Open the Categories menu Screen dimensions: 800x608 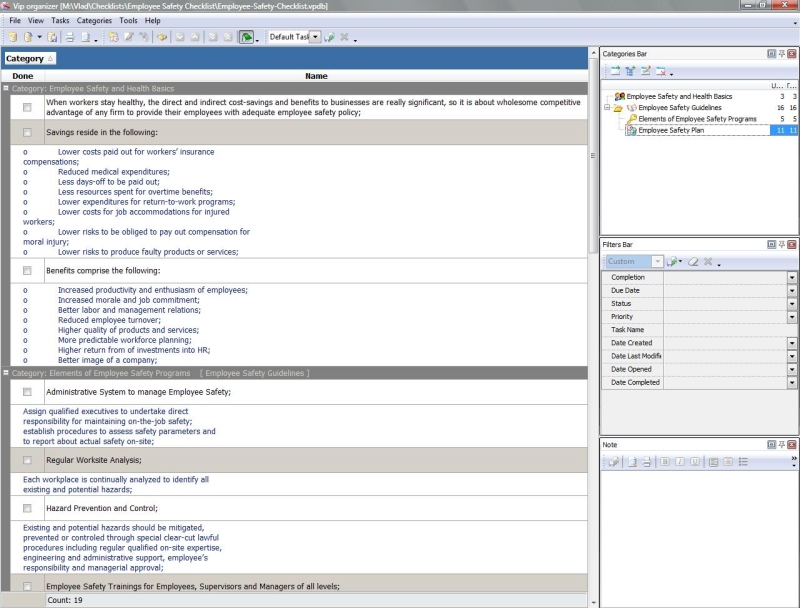(94, 20)
